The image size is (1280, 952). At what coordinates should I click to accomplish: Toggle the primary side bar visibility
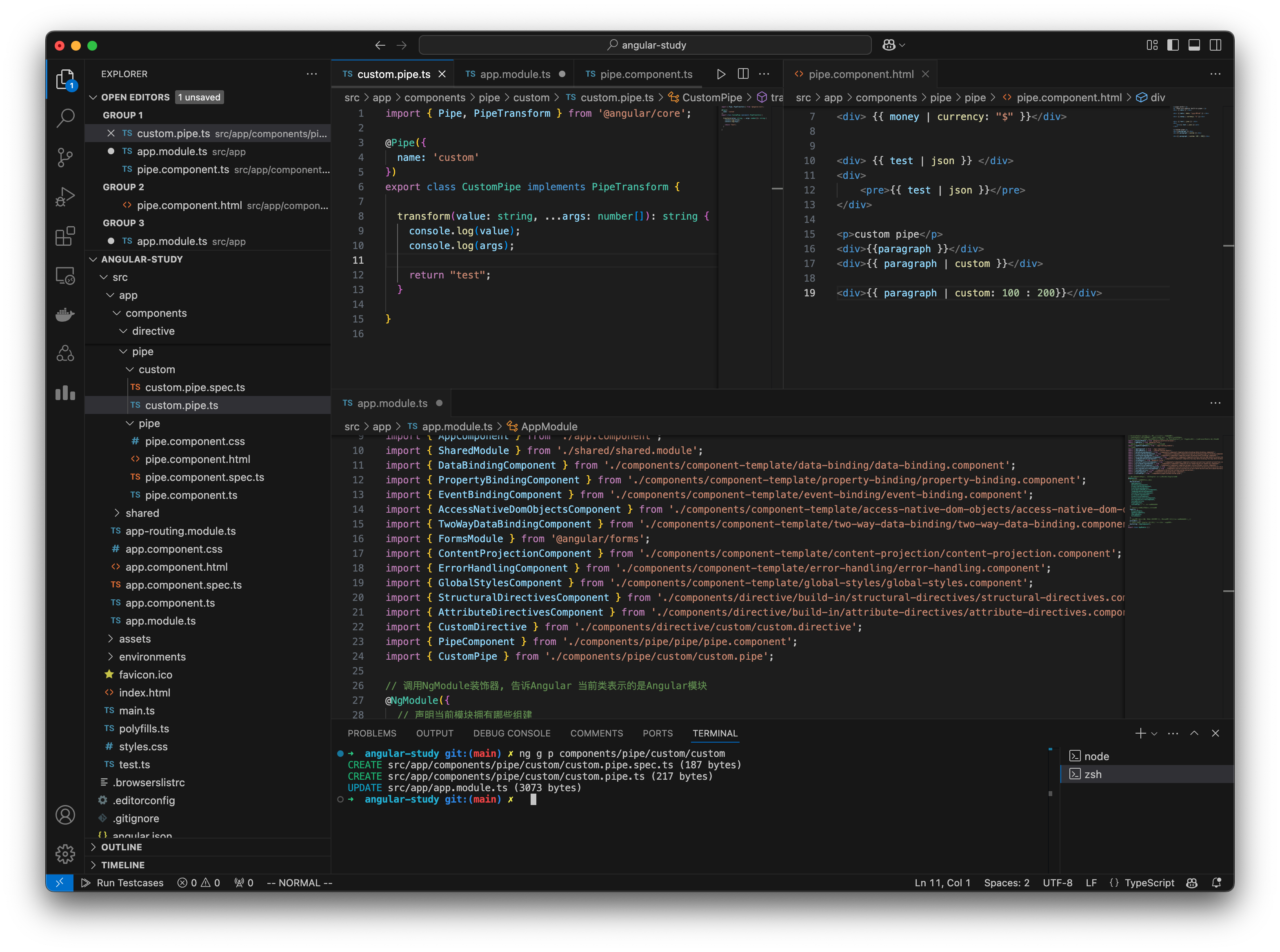(x=1173, y=44)
